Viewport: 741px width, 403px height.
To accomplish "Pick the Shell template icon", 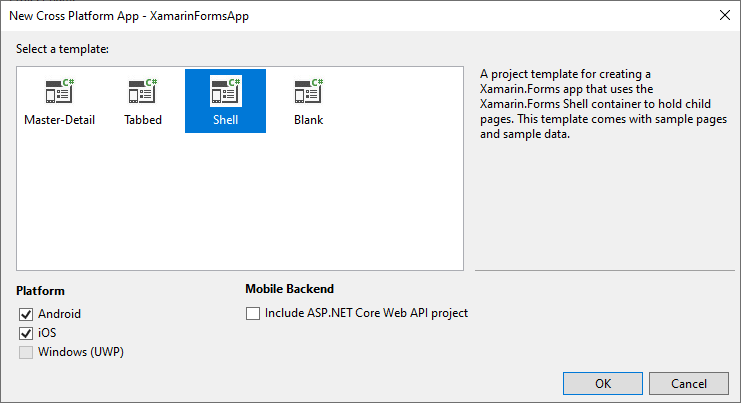I will click(225, 92).
